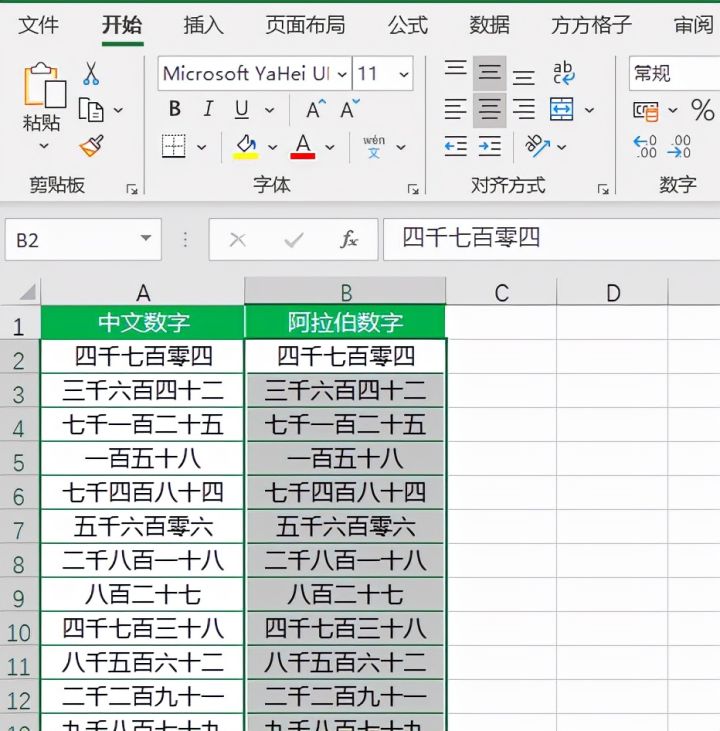Align text to the bottom

coord(523,77)
